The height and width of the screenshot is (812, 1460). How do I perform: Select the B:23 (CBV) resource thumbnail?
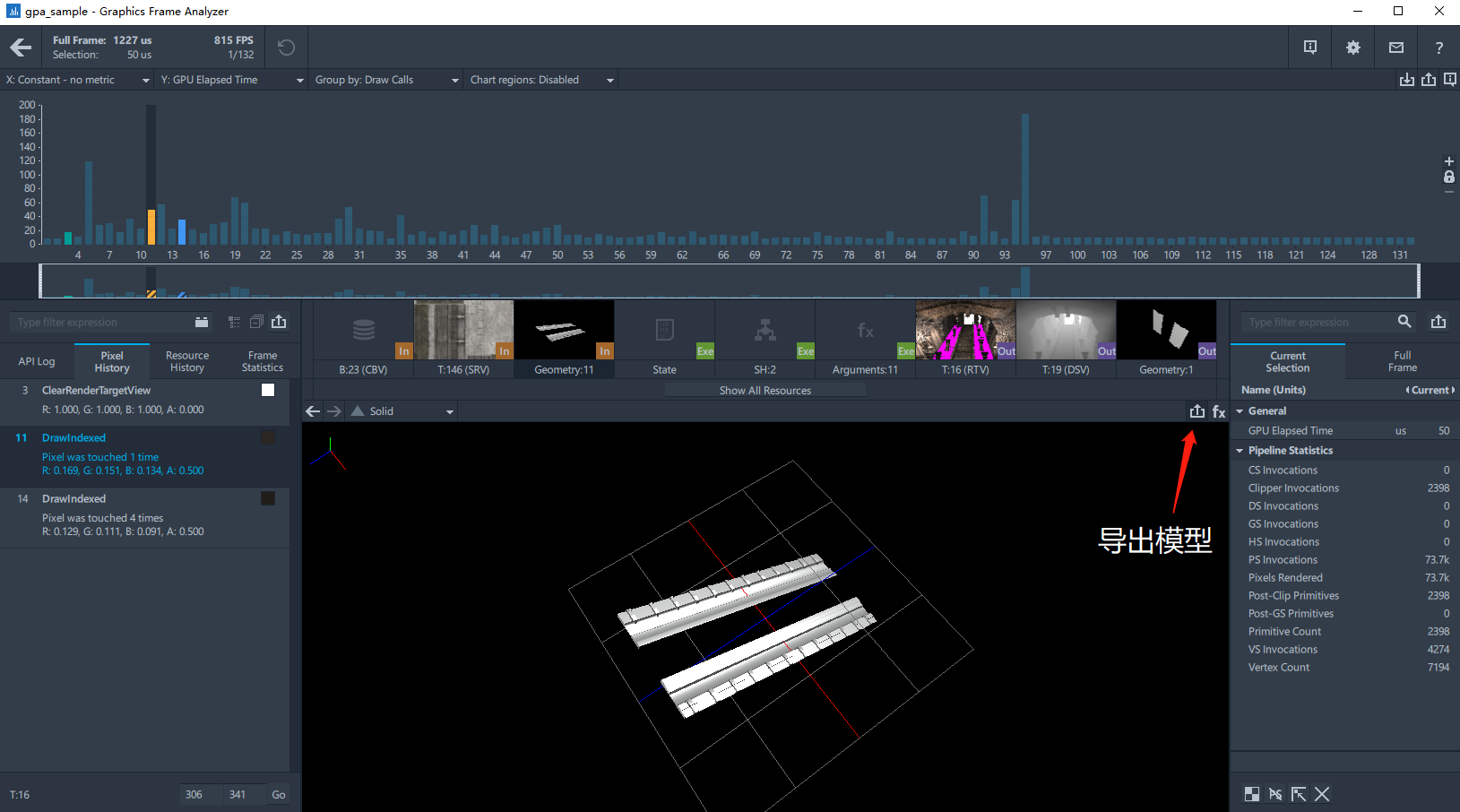[x=363, y=339]
